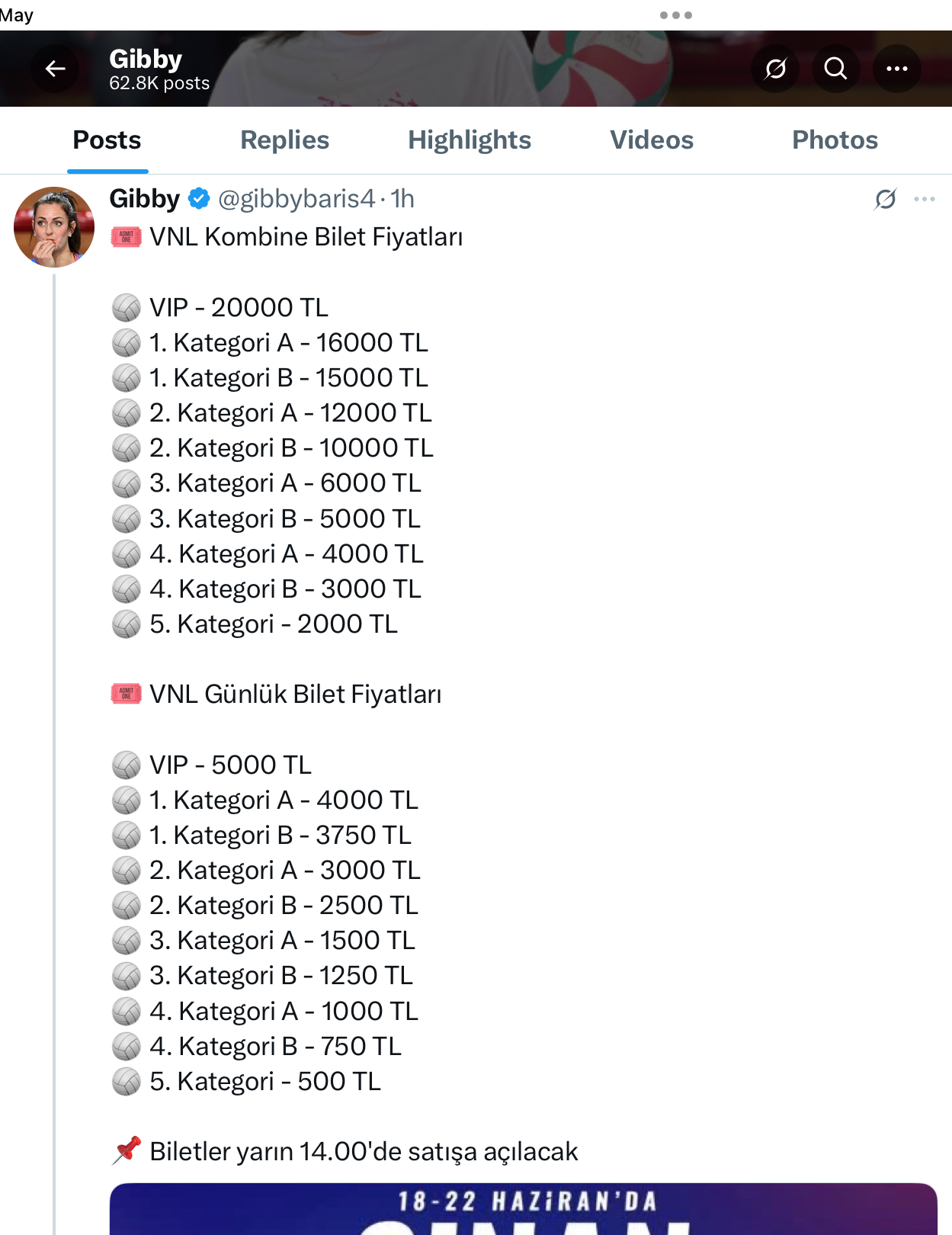Open the 18-22 Haziran'da image preview

click(x=524, y=1209)
